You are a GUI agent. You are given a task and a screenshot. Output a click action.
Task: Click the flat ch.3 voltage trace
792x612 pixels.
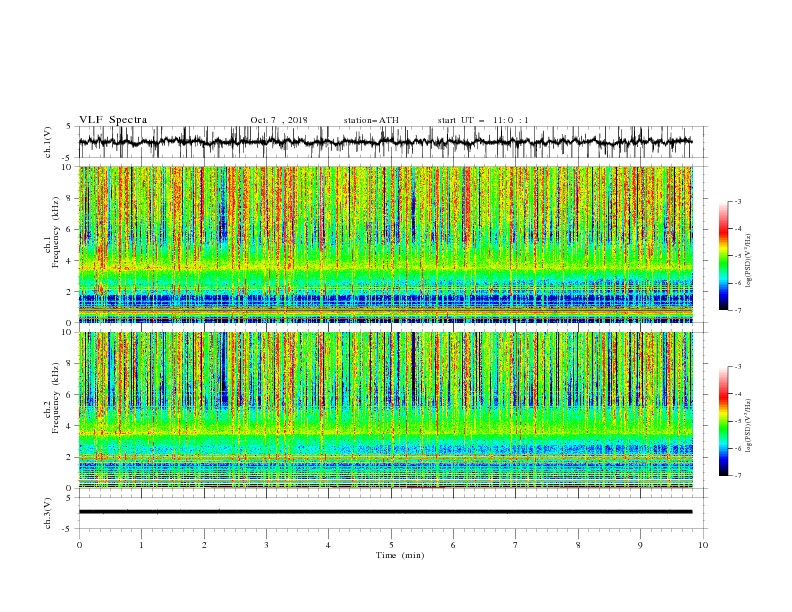385,512
